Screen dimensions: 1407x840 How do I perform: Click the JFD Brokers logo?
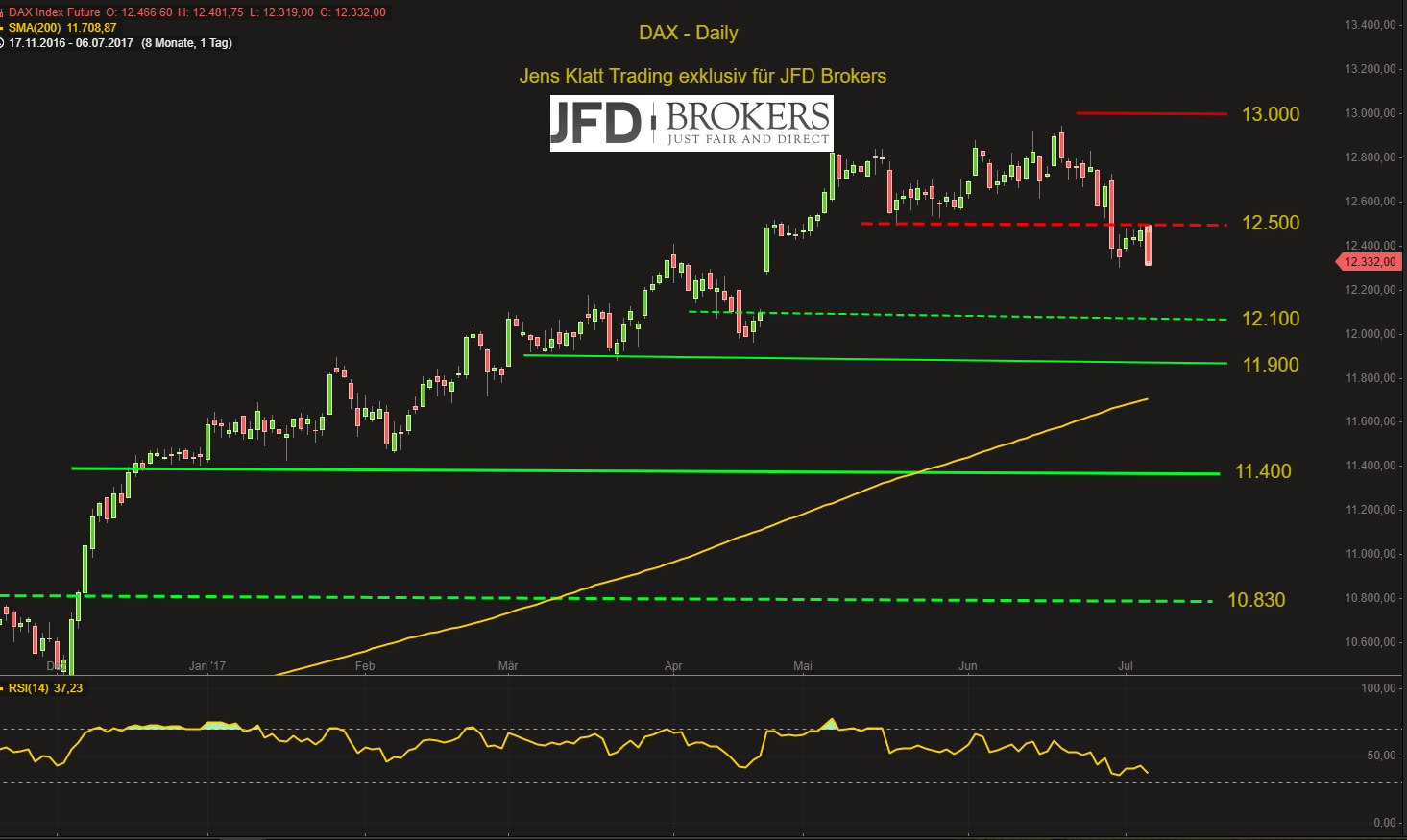click(x=691, y=123)
